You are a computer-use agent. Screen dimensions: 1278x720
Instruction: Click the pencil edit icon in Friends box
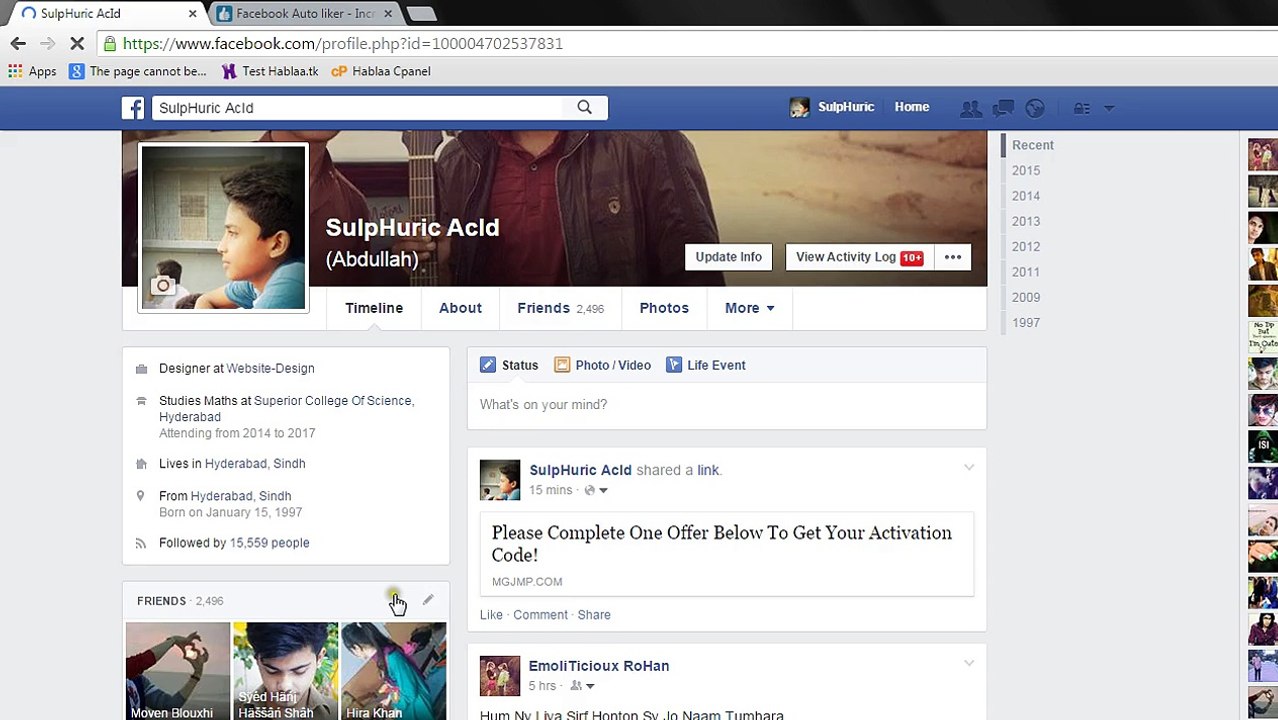[428, 600]
